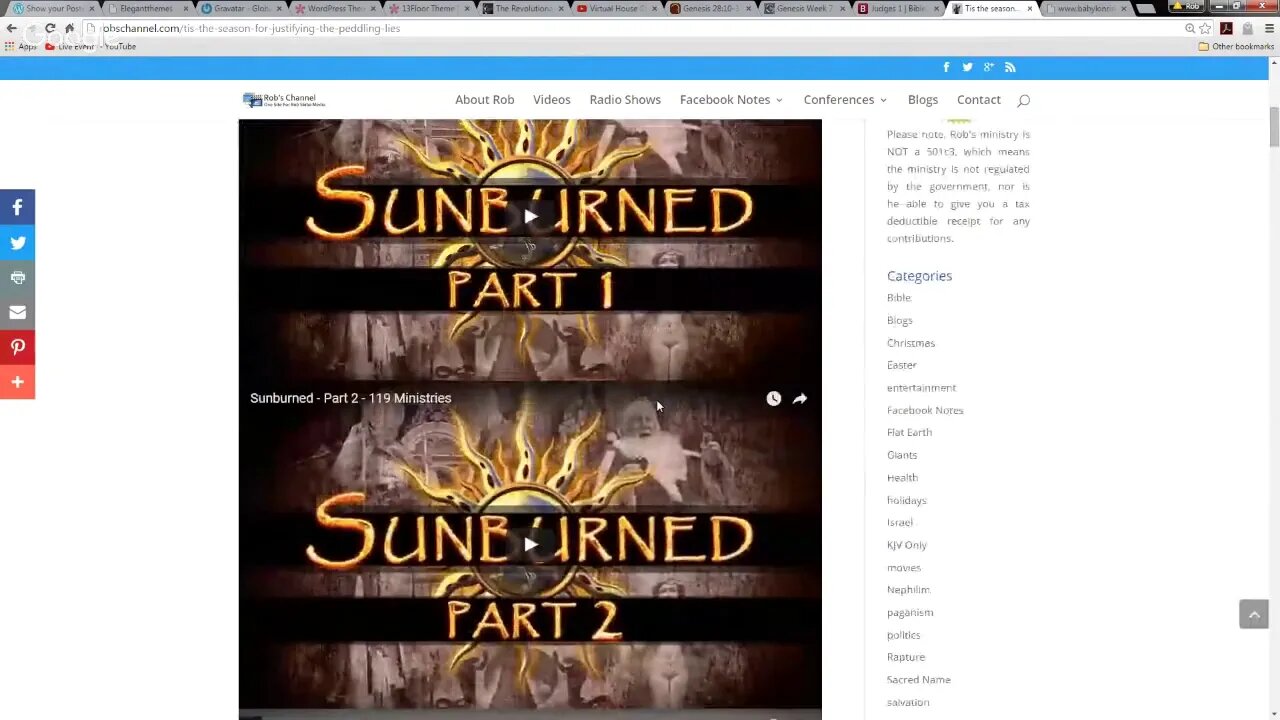Image resolution: width=1280 pixels, height=720 pixels.
Task: Open Live event YouTube bookmark
Action: click(91, 46)
